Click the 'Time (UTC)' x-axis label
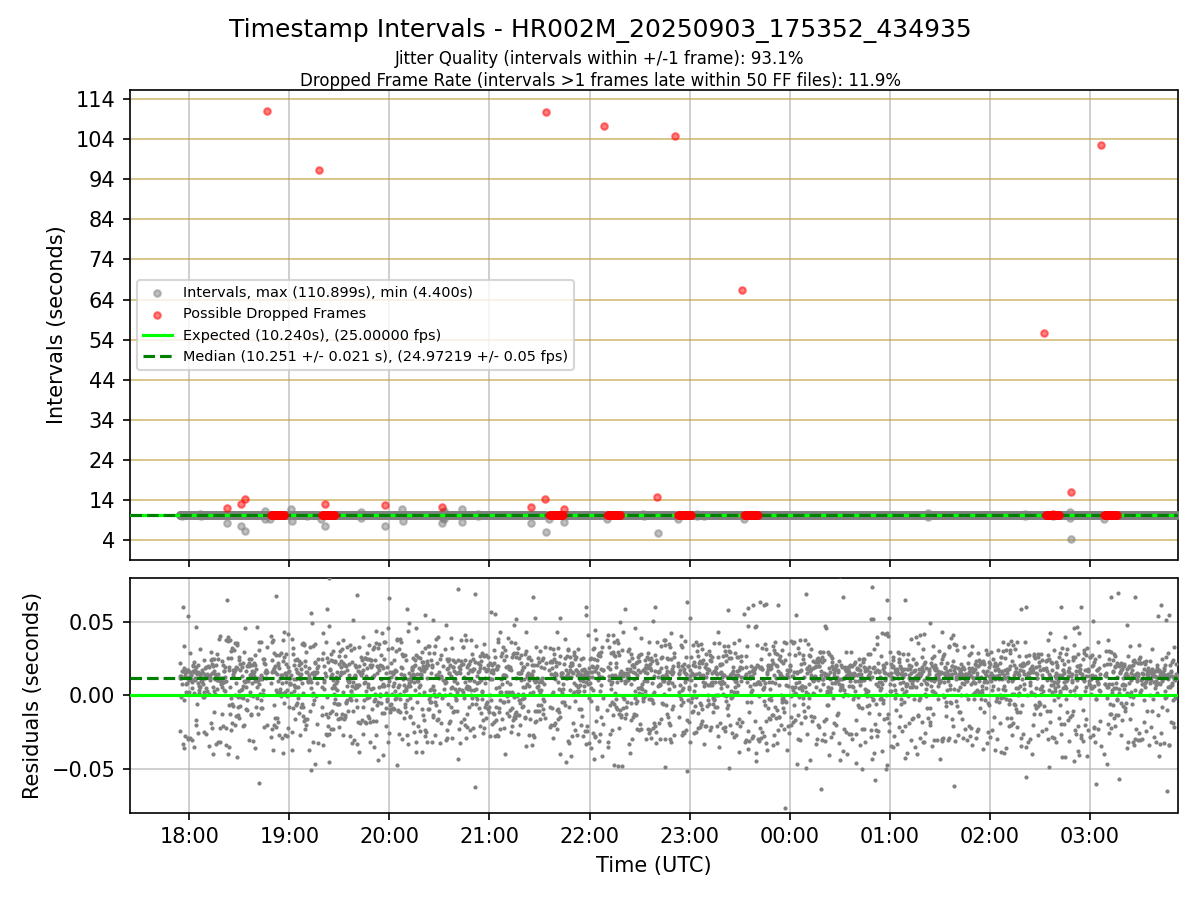1200x900 pixels. point(654,865)
